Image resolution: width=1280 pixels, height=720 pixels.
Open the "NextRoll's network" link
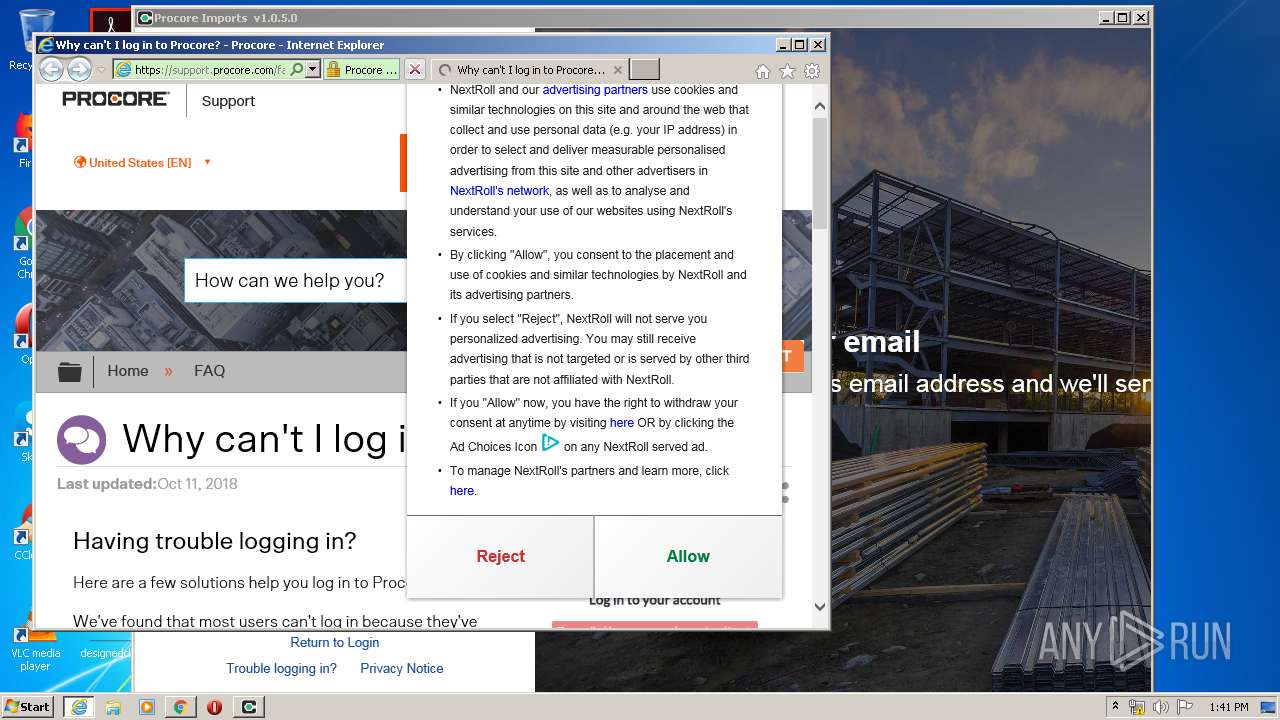click(499, 191)
